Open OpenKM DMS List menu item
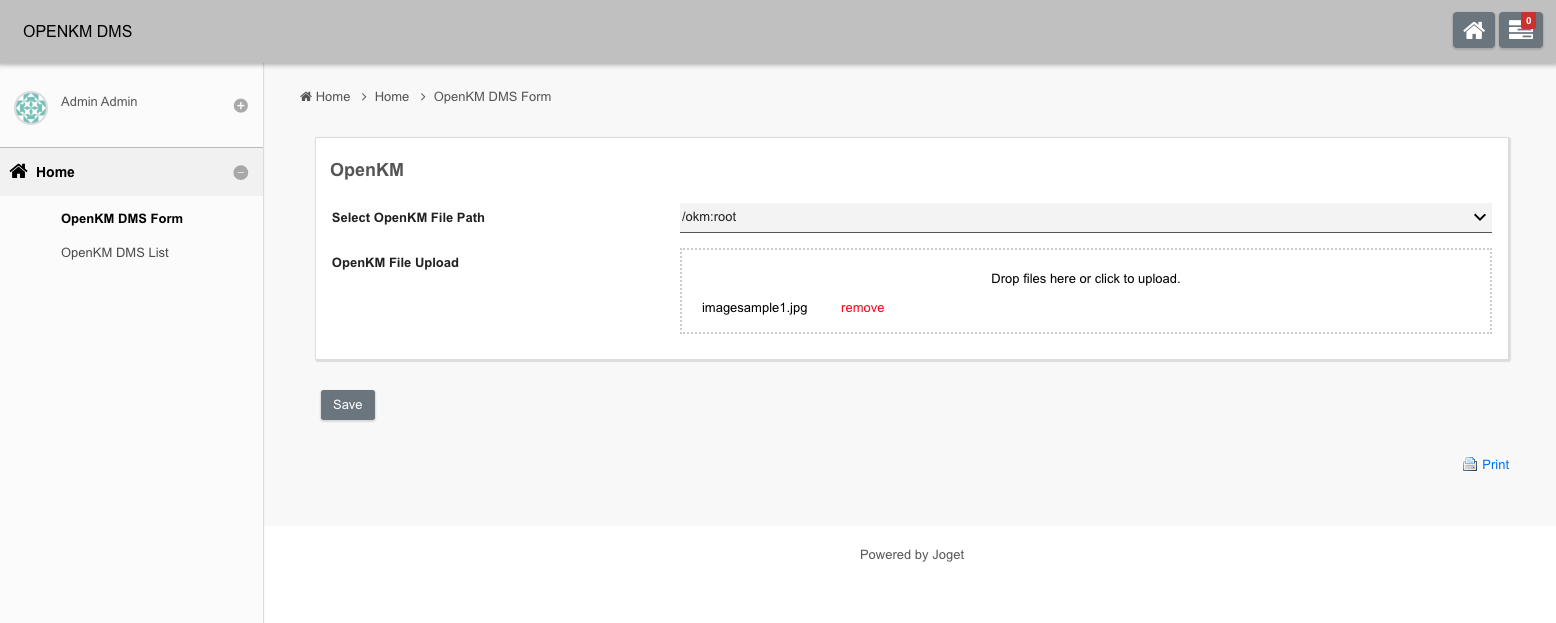The height and width of the screenshot is (623, 1556). click(x=115, y=253)
